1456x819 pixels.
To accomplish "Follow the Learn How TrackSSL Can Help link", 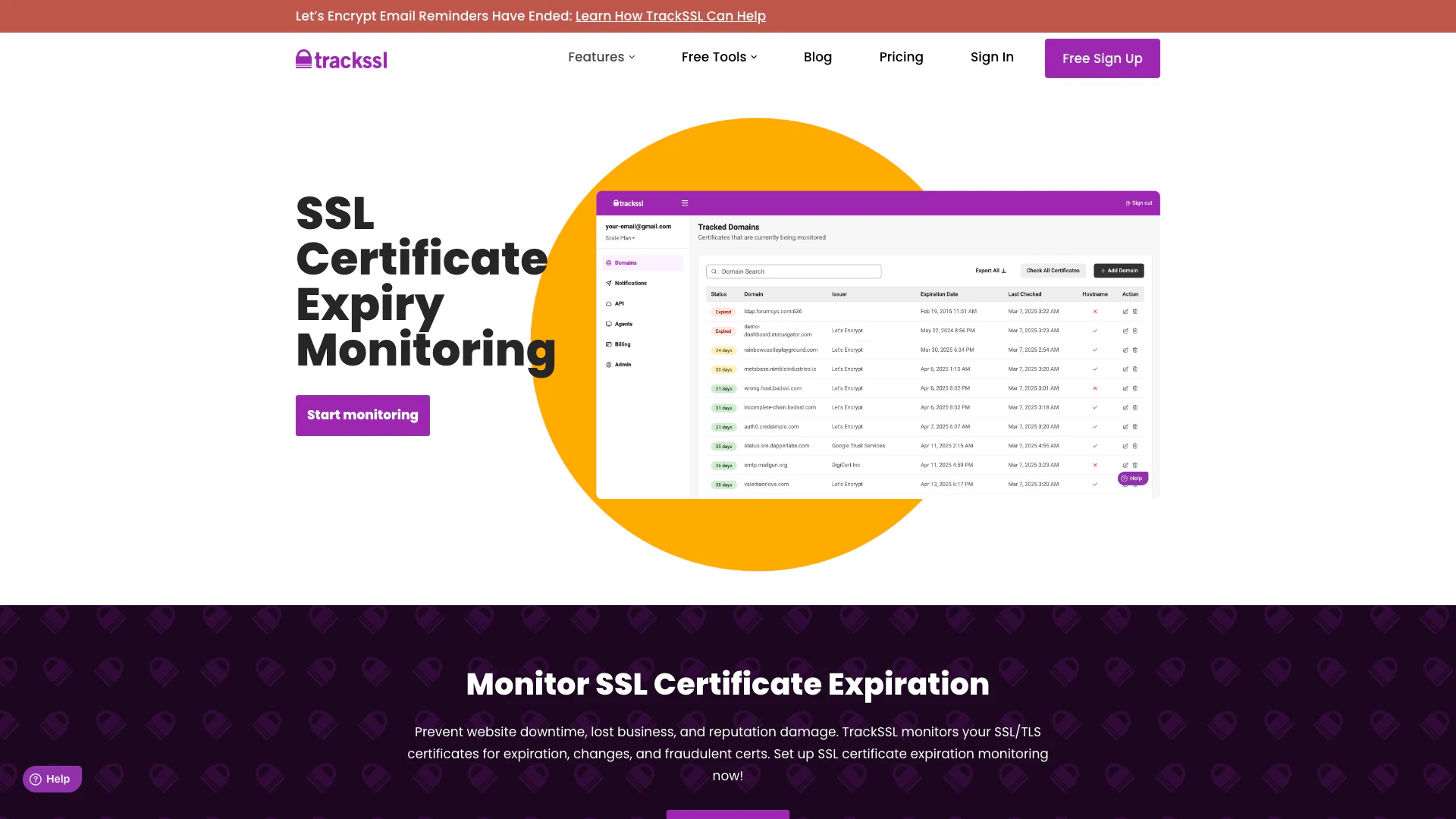I will [x=670, y=16].
